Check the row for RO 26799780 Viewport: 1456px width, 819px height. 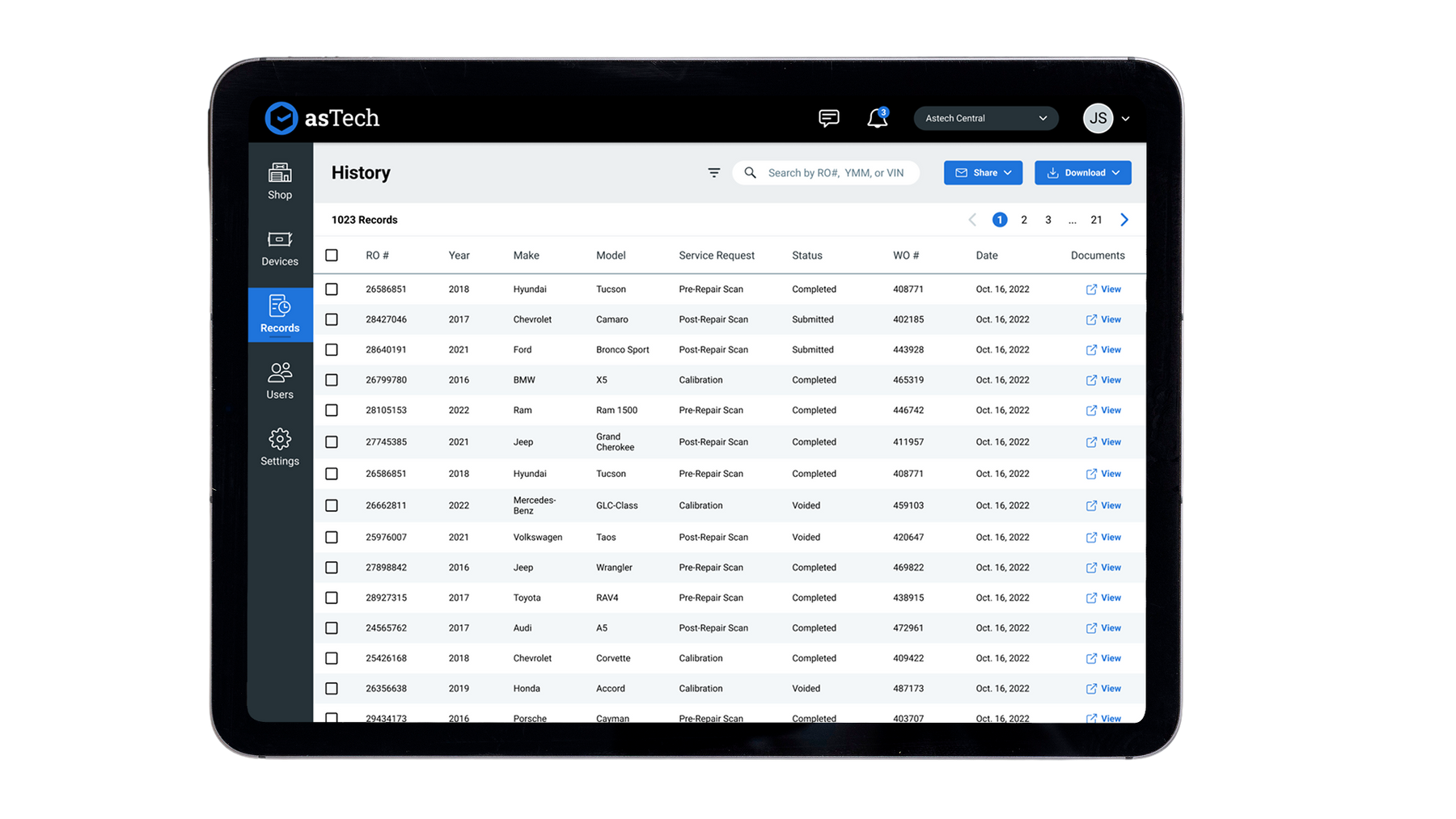(x=332, y=380)
